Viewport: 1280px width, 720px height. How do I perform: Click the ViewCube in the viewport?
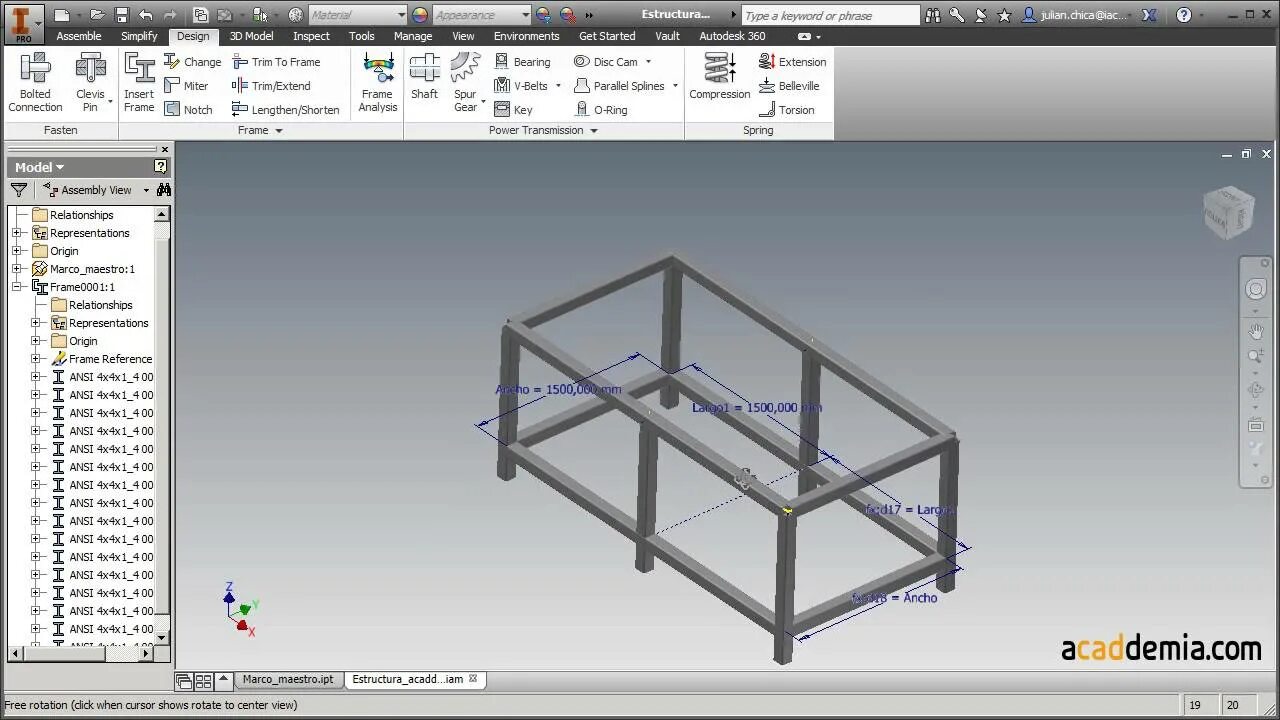1228,212
